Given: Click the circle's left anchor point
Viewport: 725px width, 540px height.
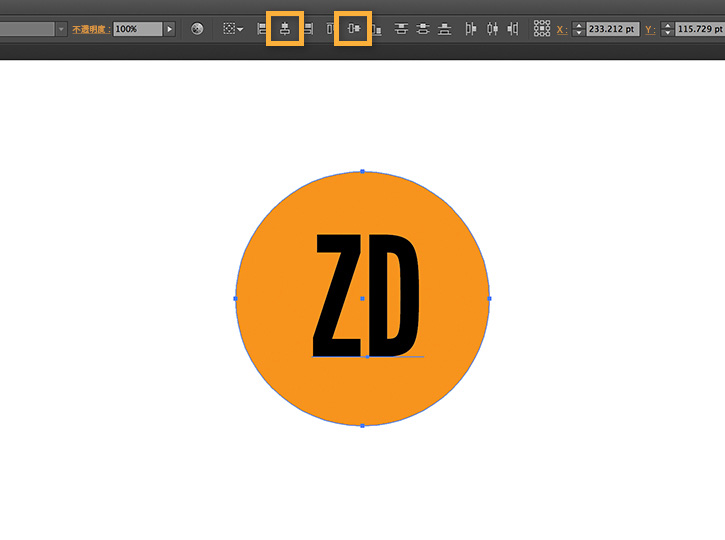Looking at the screenshot, I should point(235,299).
